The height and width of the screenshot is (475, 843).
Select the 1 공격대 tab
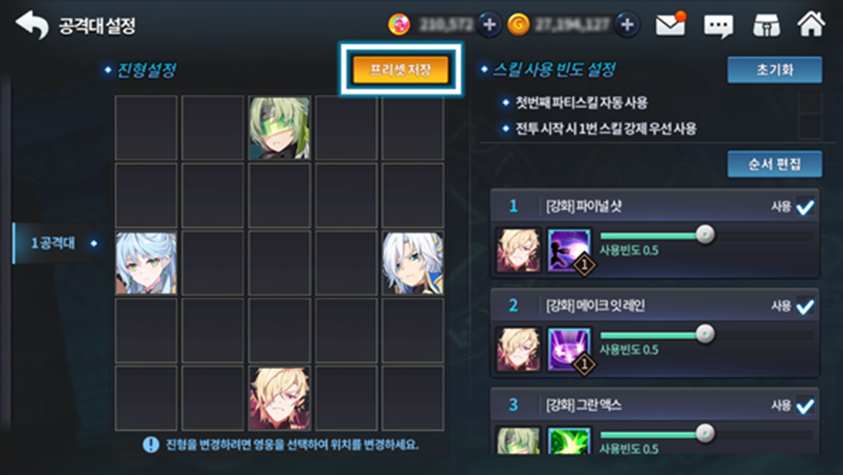pyautogui.click(x=54, y=243)
